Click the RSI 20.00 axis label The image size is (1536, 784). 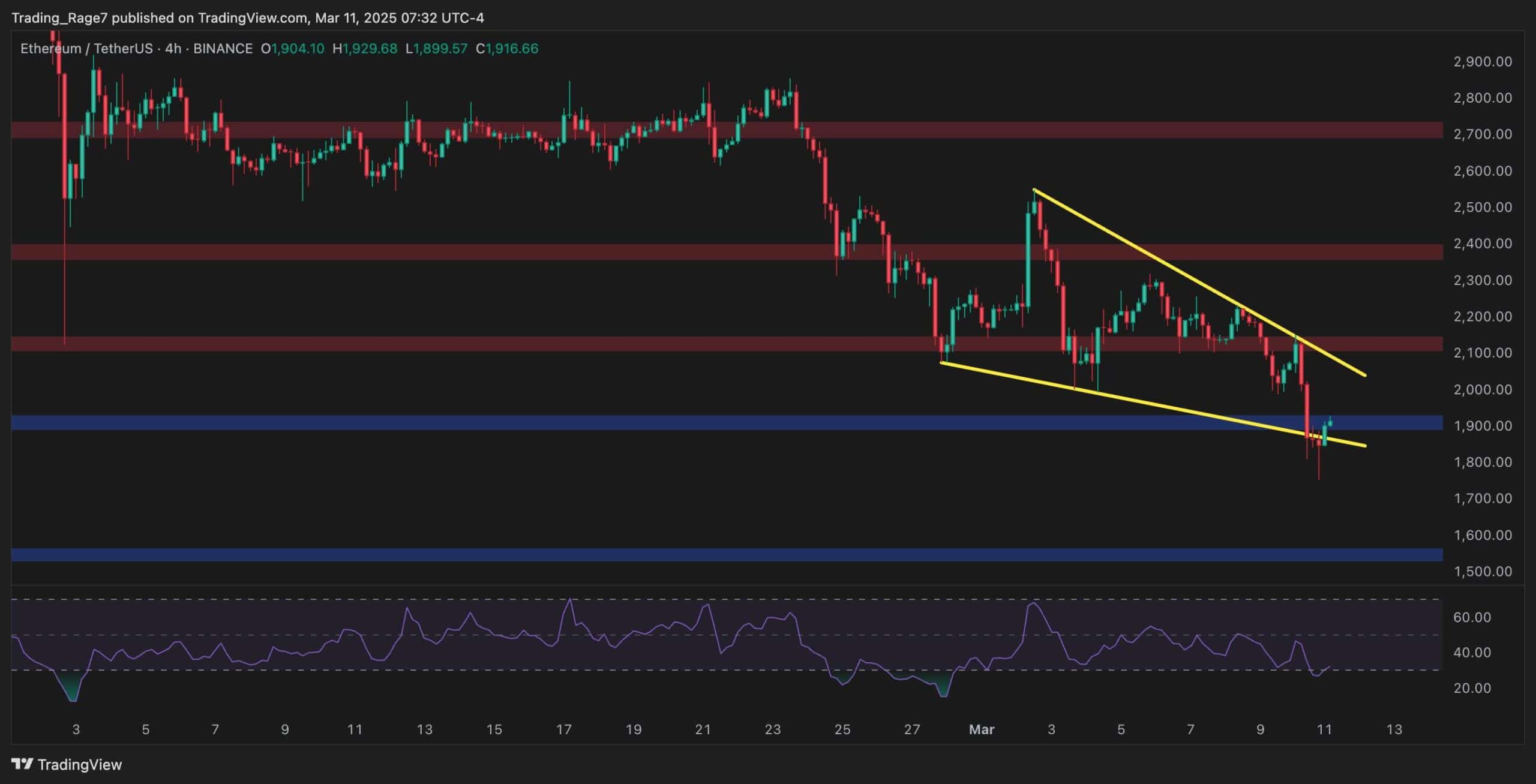[1472, 687]
